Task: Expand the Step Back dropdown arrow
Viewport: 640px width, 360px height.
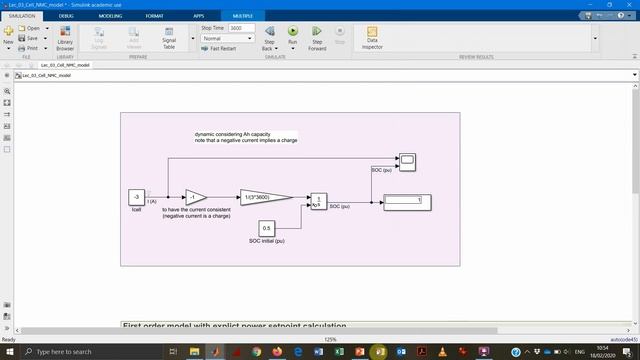Action: pos(276,49)
